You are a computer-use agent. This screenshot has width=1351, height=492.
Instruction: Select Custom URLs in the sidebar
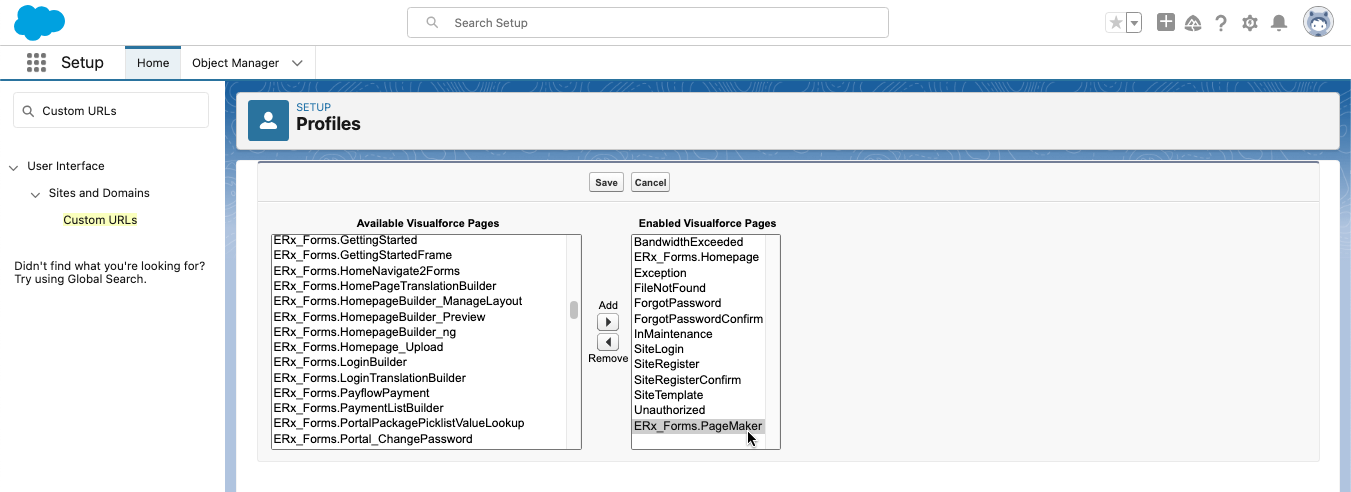[100, 220]
